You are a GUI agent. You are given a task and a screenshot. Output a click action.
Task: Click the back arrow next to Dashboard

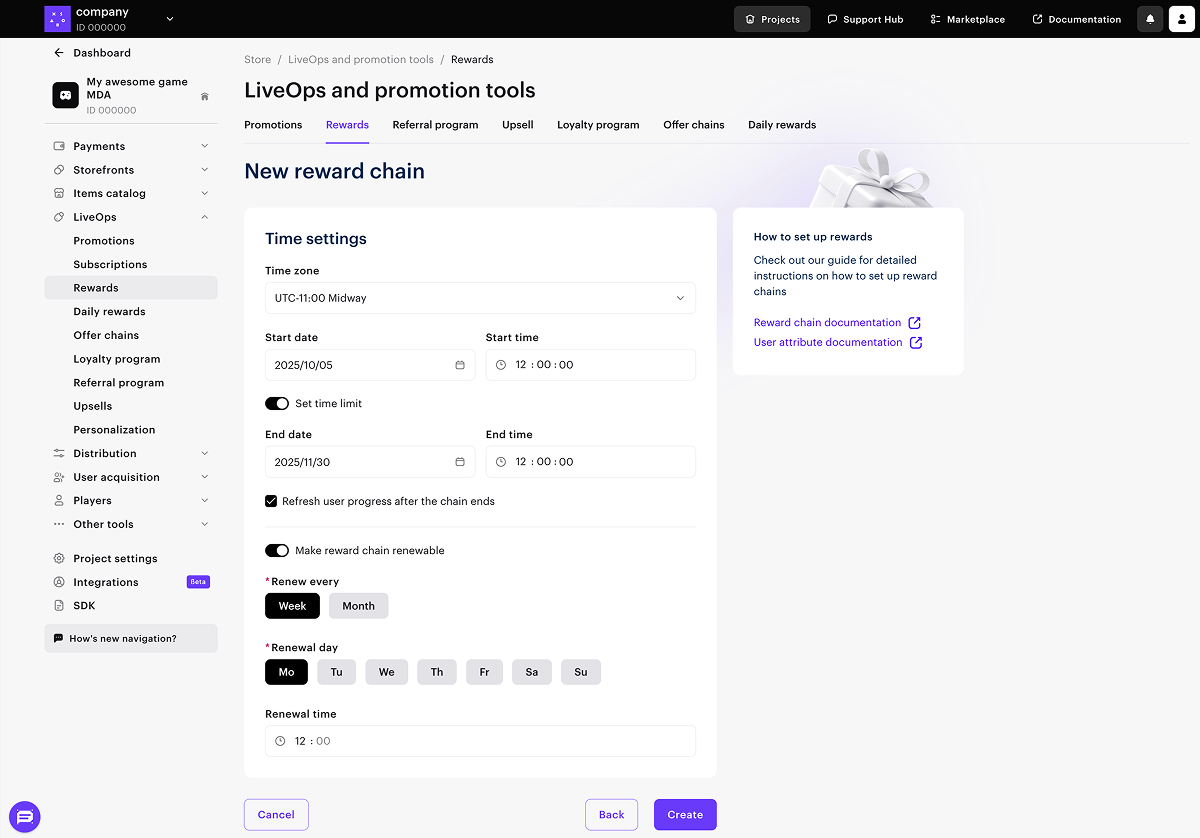[59, 53]
